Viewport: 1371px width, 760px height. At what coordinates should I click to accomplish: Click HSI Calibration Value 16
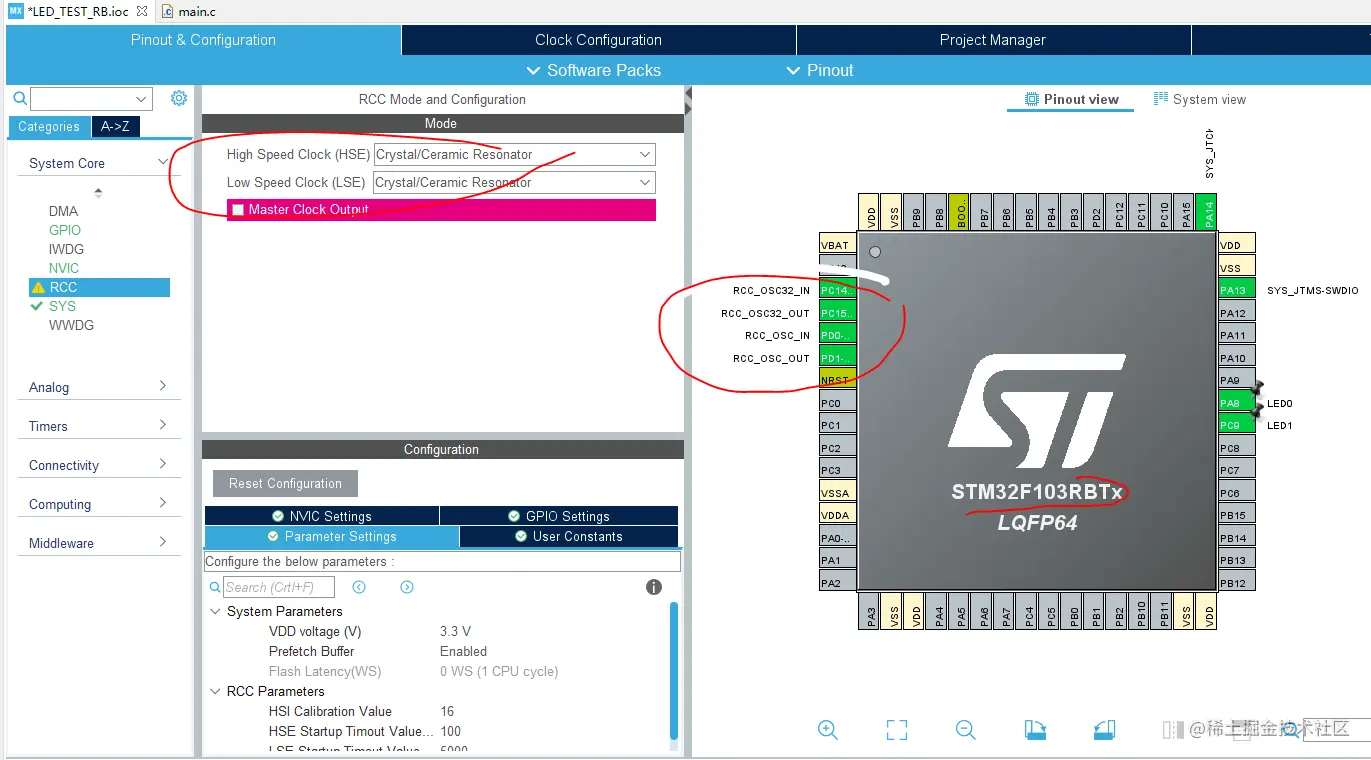[x=447, y=711]
